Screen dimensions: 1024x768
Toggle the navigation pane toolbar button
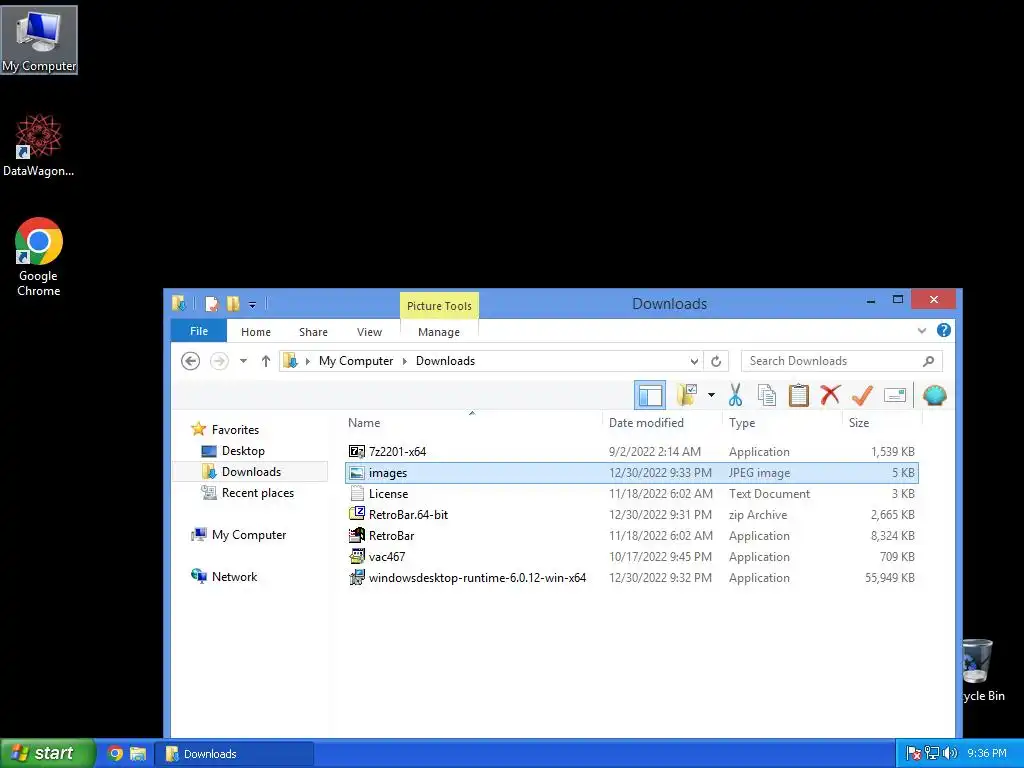650,395
